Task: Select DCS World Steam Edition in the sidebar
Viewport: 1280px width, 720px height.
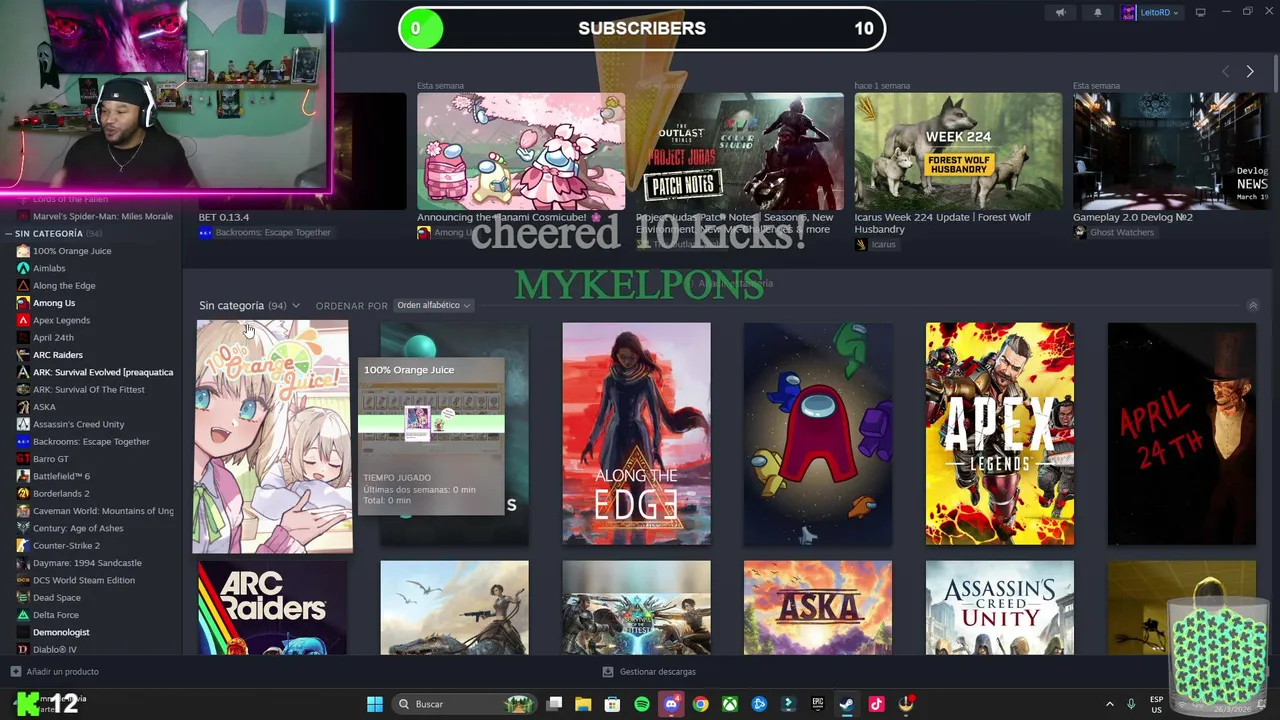Action: (84, 580)
